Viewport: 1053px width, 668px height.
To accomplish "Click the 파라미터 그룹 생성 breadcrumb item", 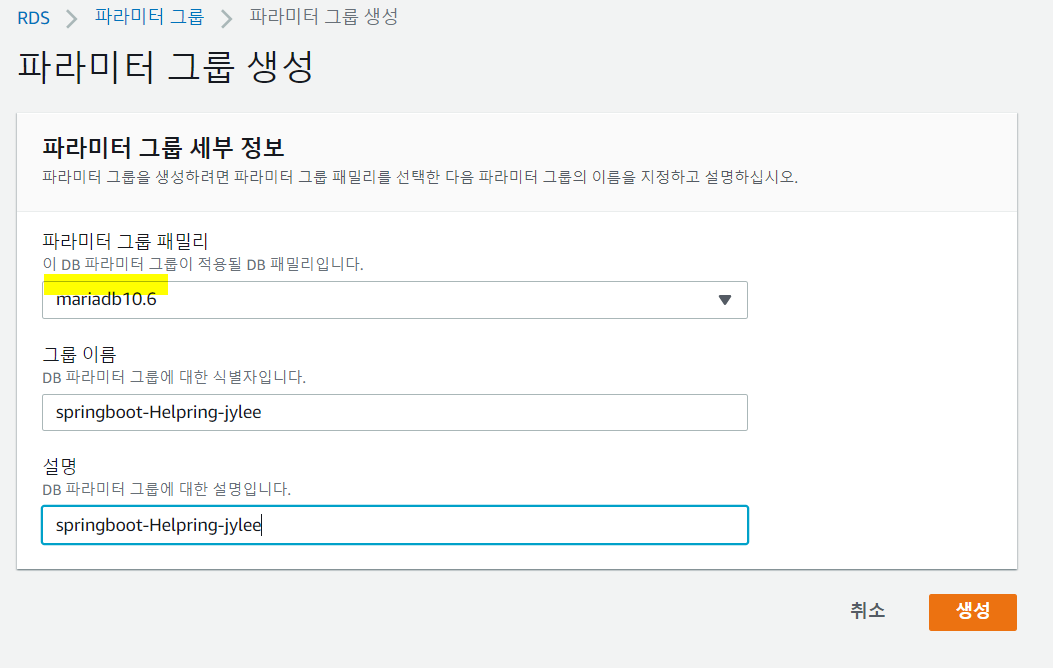I will point(324,17).
